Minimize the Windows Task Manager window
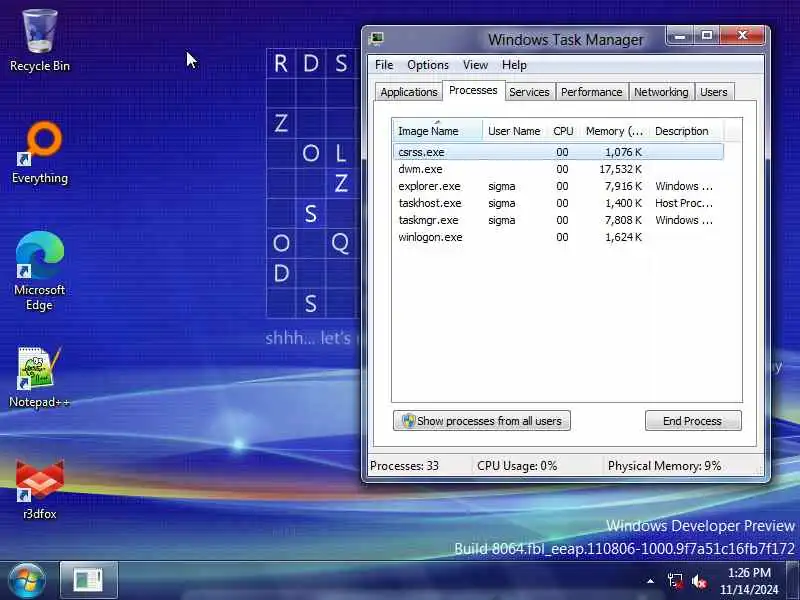This screenshot has width=800, height=600. (680, 36)
